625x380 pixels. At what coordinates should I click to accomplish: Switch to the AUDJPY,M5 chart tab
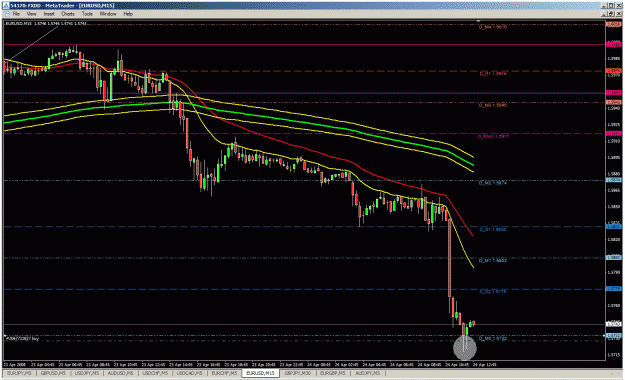click(x=368, y=373)
